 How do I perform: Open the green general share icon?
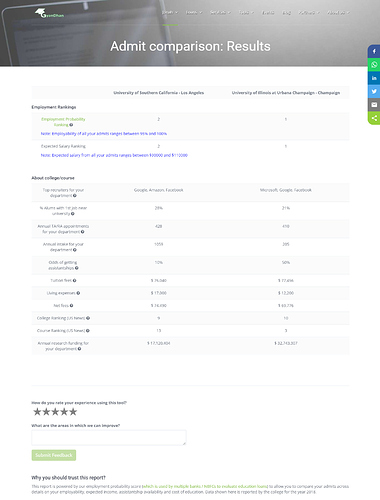click(x=374, y=118)
